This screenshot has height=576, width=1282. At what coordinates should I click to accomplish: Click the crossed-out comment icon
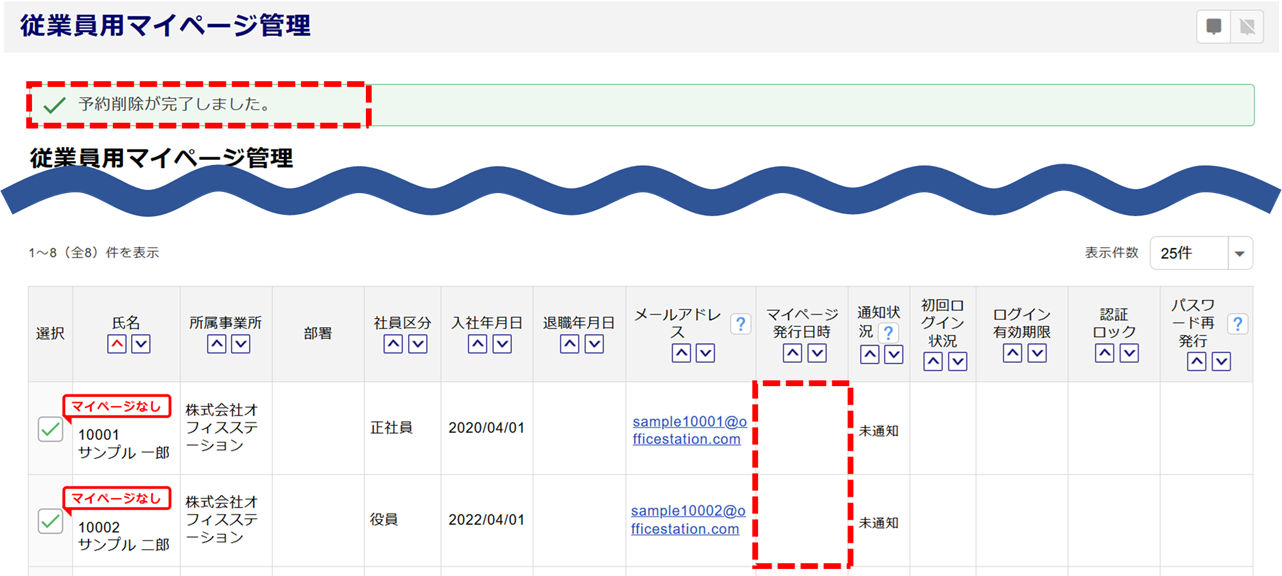click(x=1247, y=27)
